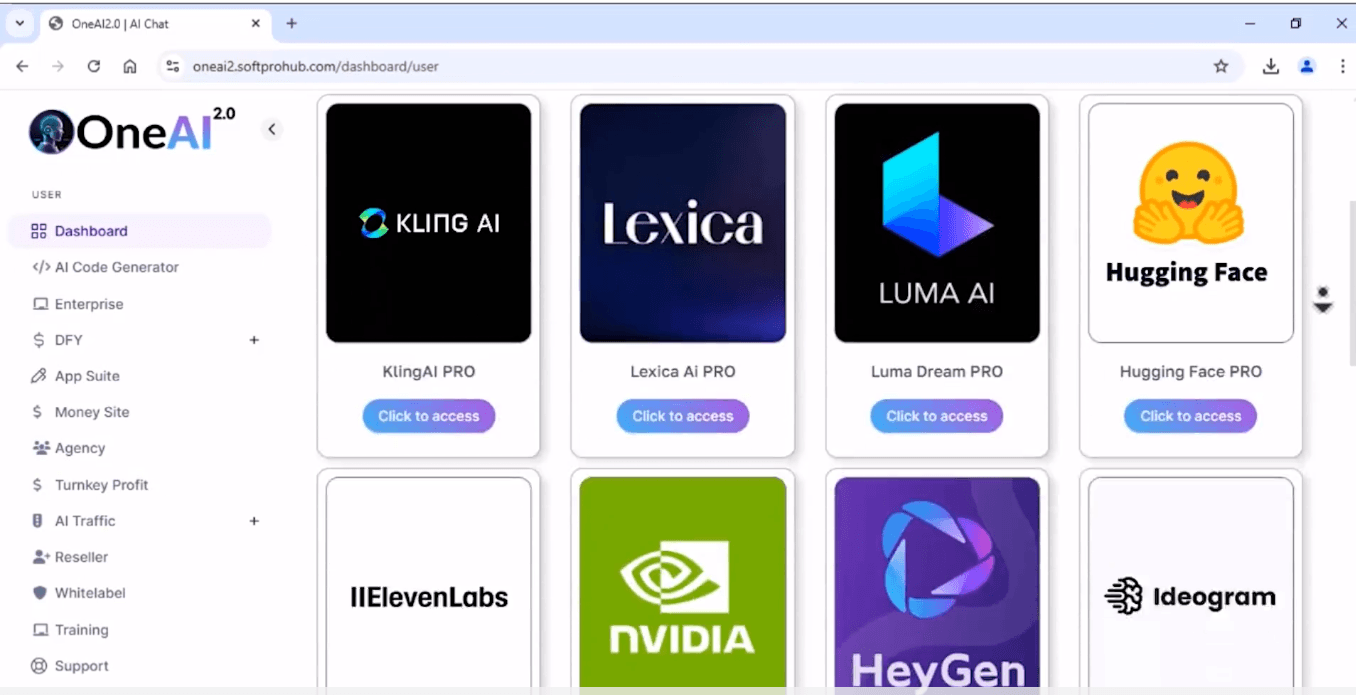
Task: Bookmark this page with star icon
Action: pyautogui.click(x=1221, y=66)
